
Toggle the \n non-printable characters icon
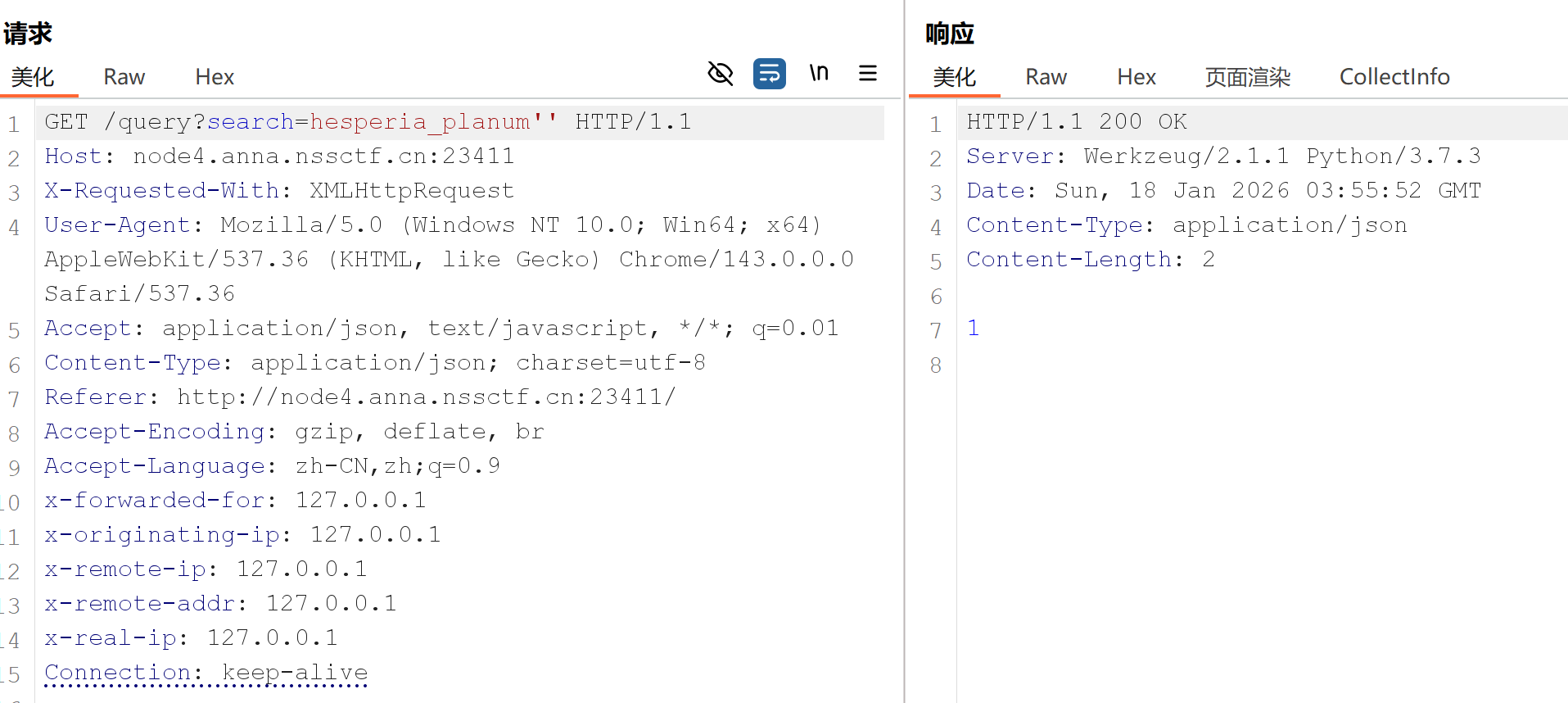(819, 75)
